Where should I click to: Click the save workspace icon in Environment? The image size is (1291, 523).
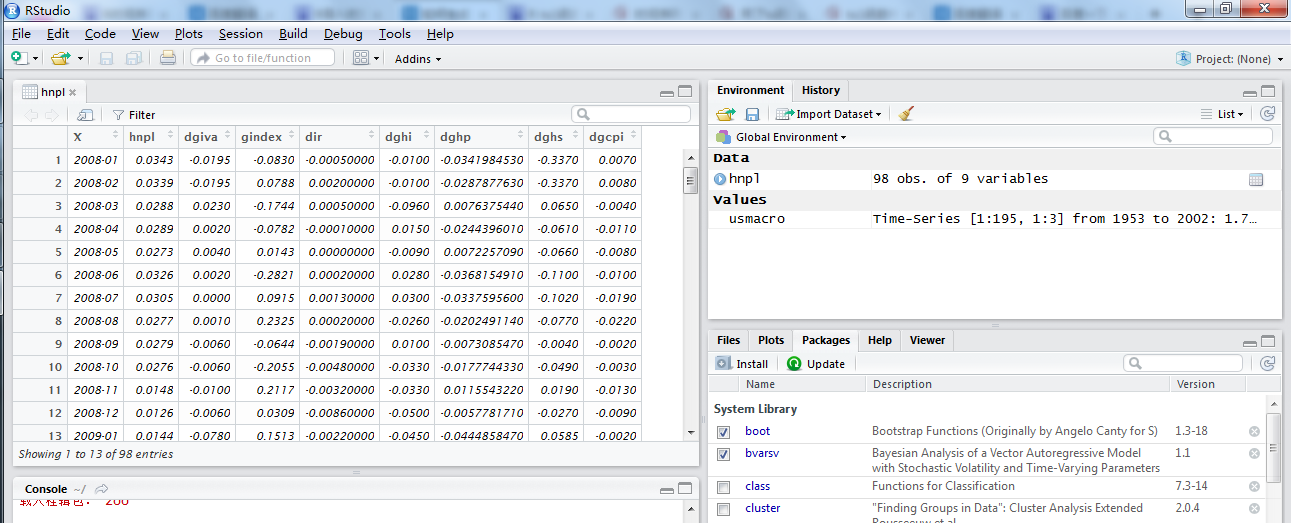click(x=752, y=114)
